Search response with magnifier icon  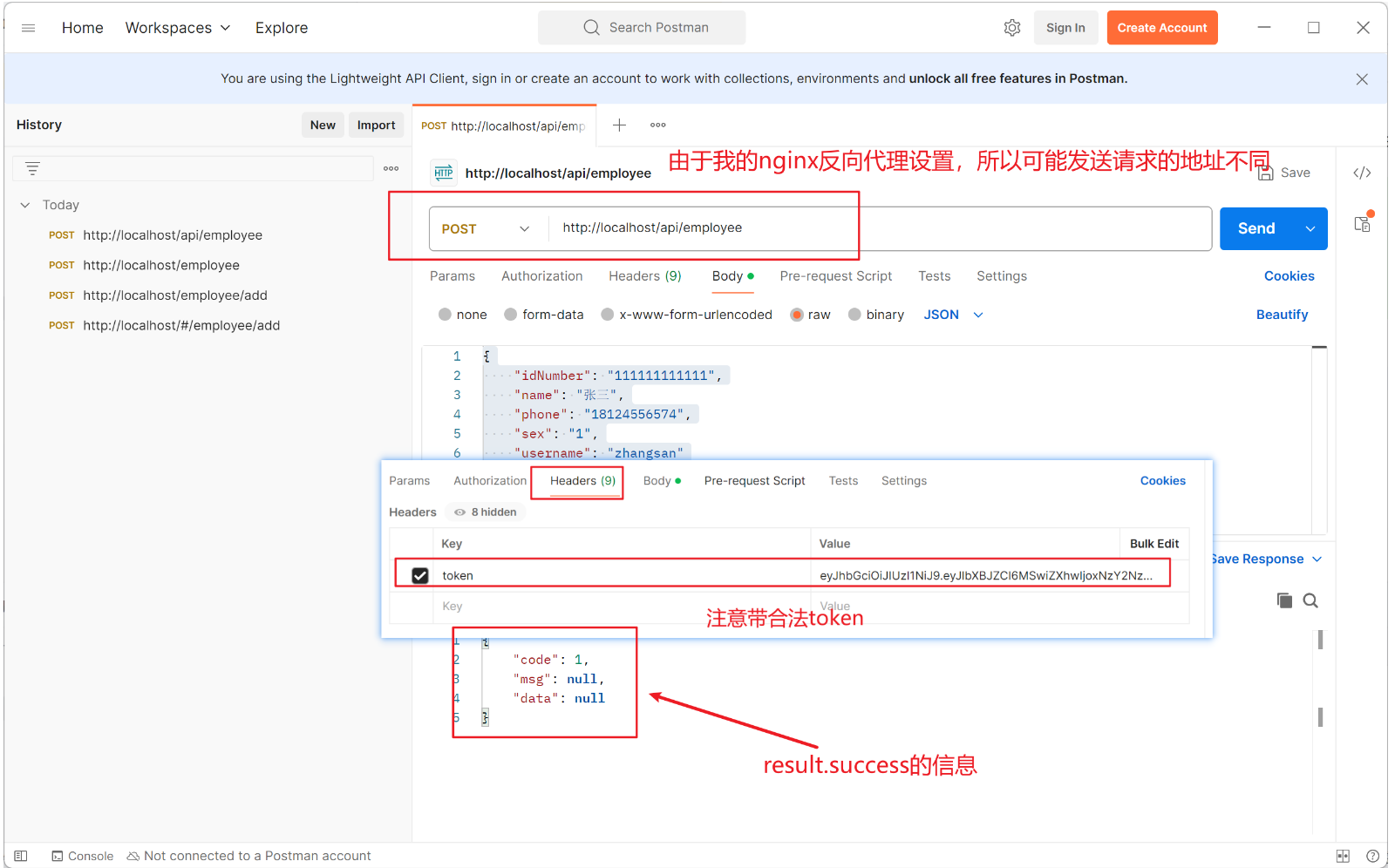[1310, 600]
